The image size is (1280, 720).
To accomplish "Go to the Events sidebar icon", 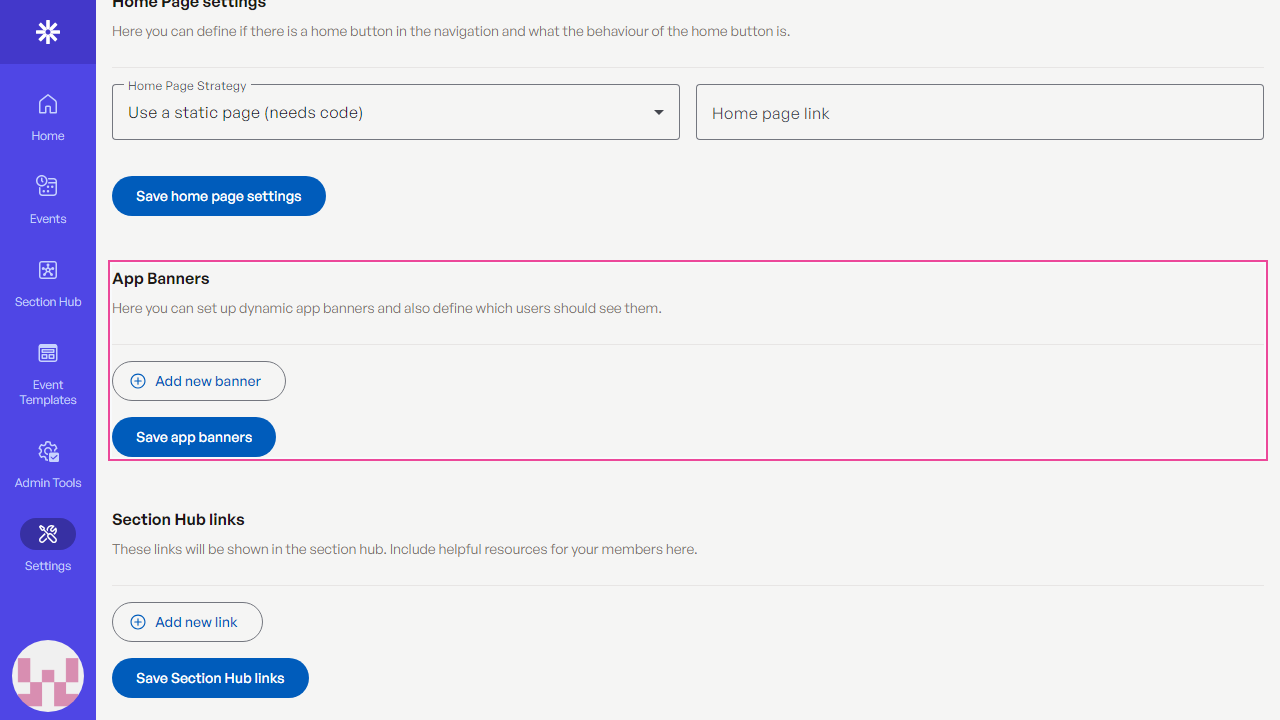I will coord(48,186).
